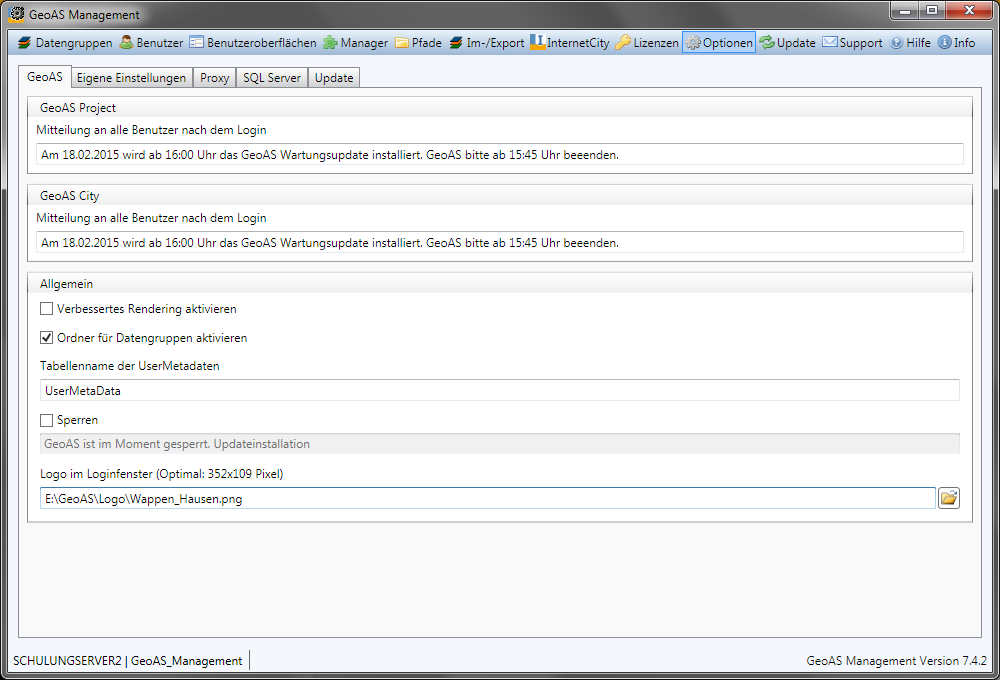Open the Support envelope icon
This screenshot has height=680, width=1000.
[x=830, y=42]
